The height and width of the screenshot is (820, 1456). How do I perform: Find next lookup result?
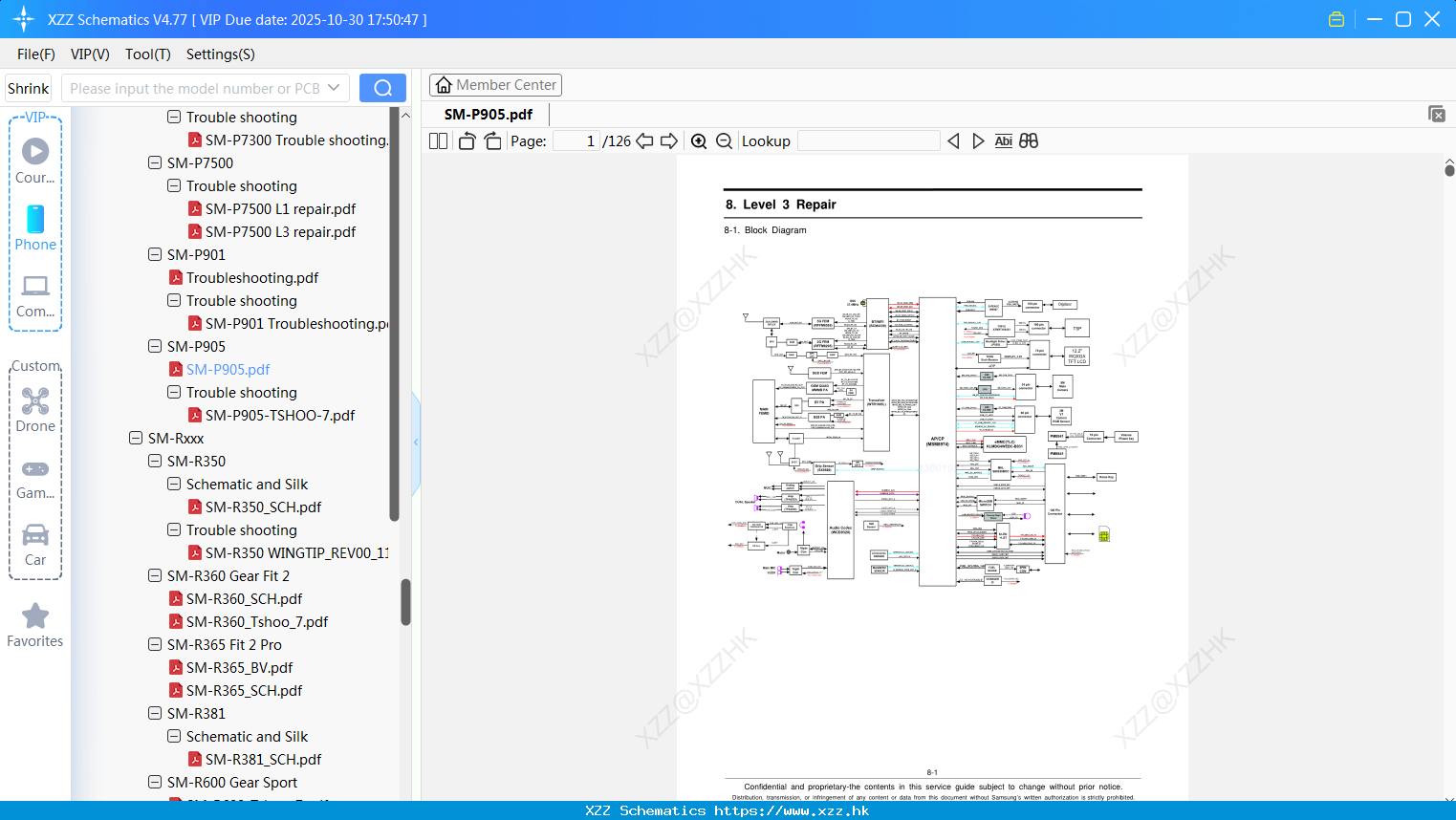978,140
